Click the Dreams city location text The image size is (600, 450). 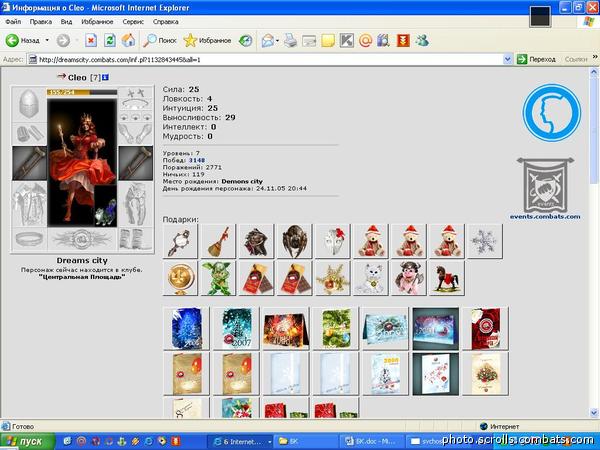82,261
